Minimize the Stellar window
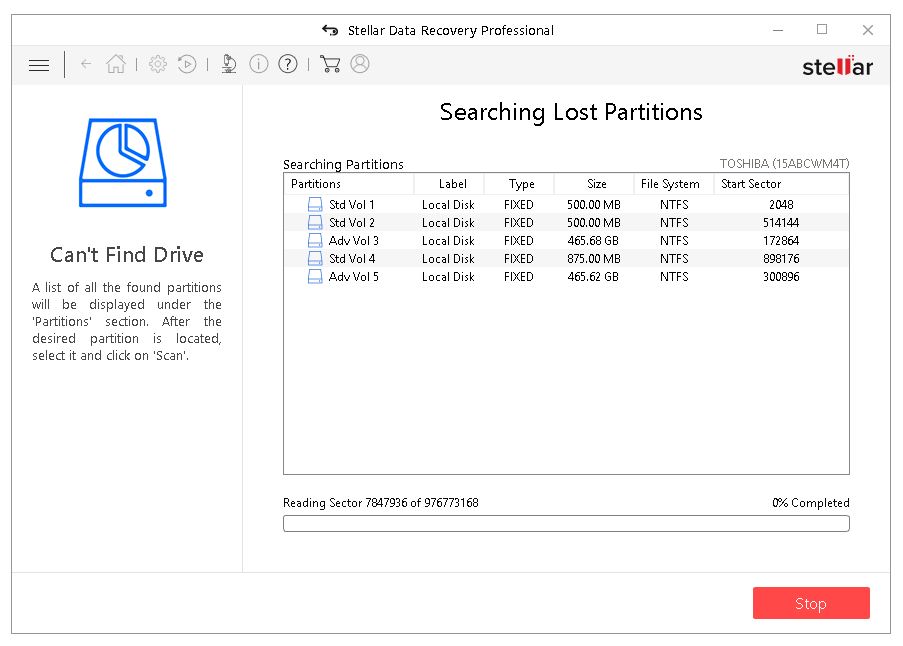The image size is (903, 646). 778,30
